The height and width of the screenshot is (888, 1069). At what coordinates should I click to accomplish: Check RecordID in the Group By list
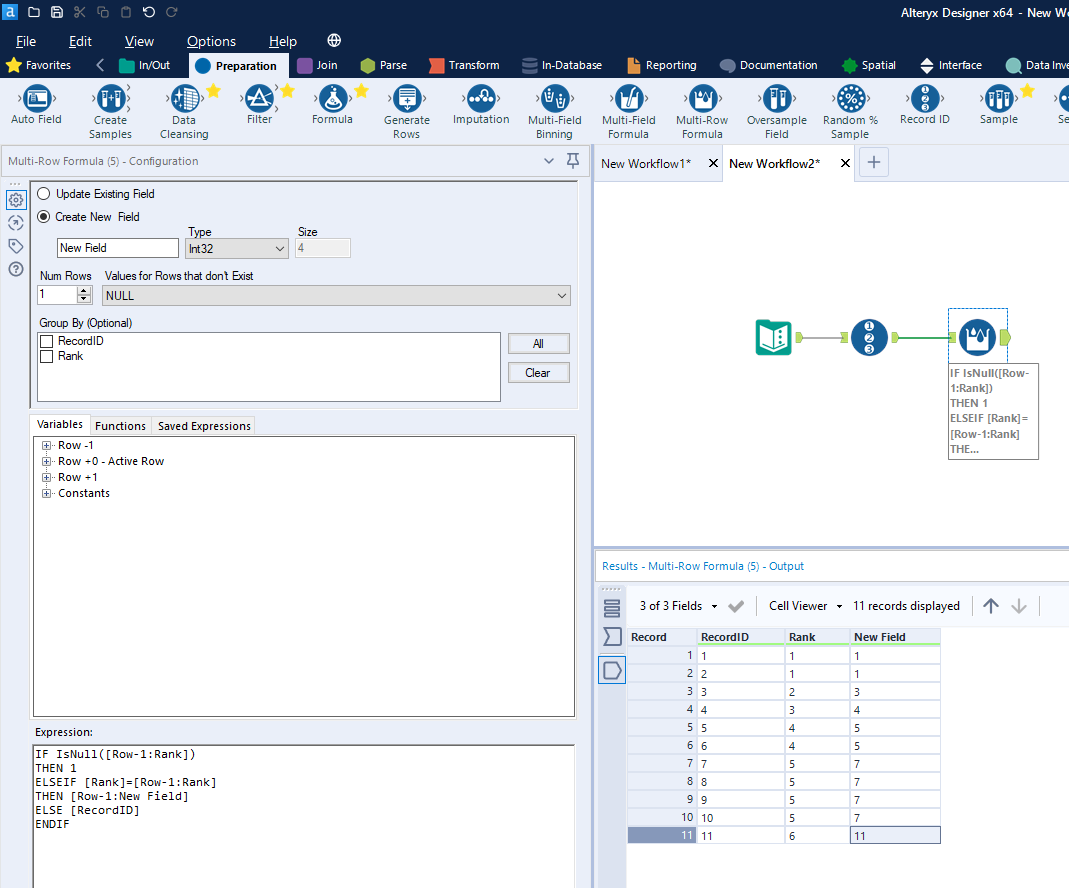(46, 341)
